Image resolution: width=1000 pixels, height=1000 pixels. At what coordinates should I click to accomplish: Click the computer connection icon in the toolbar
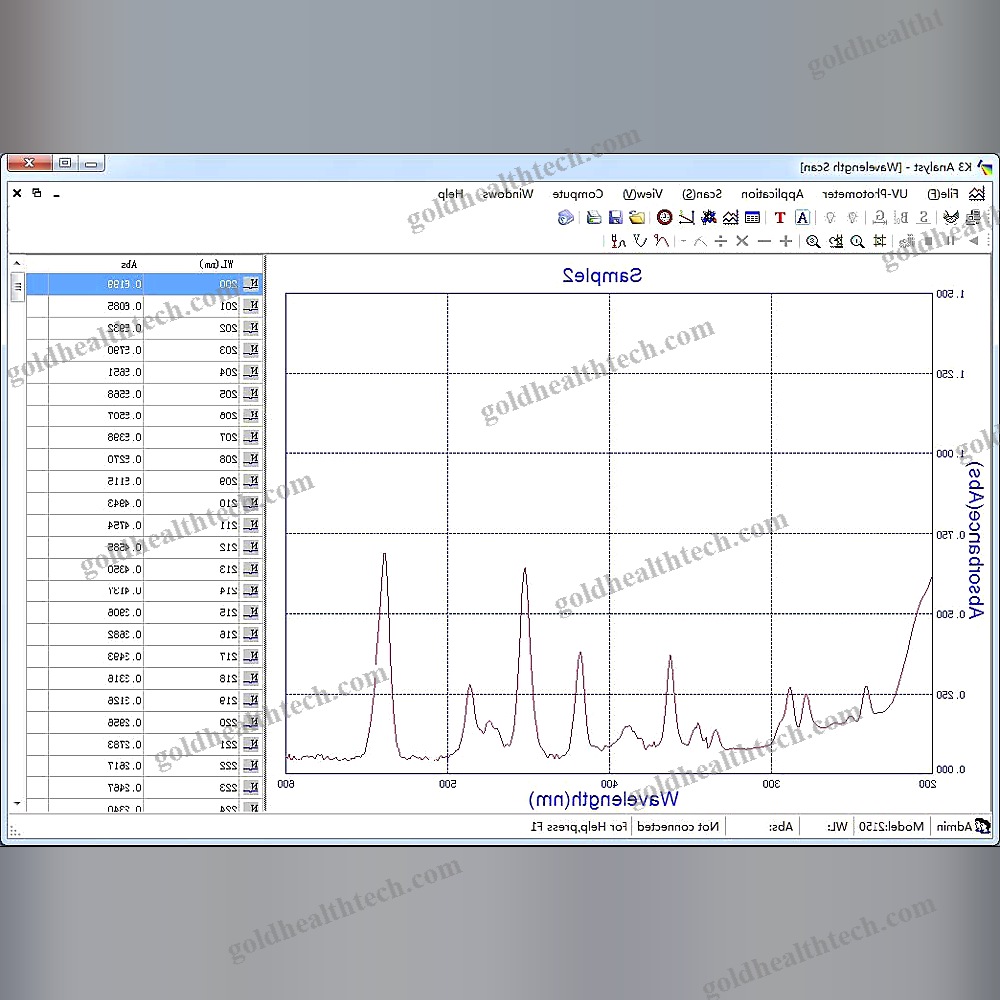(973, 217)
